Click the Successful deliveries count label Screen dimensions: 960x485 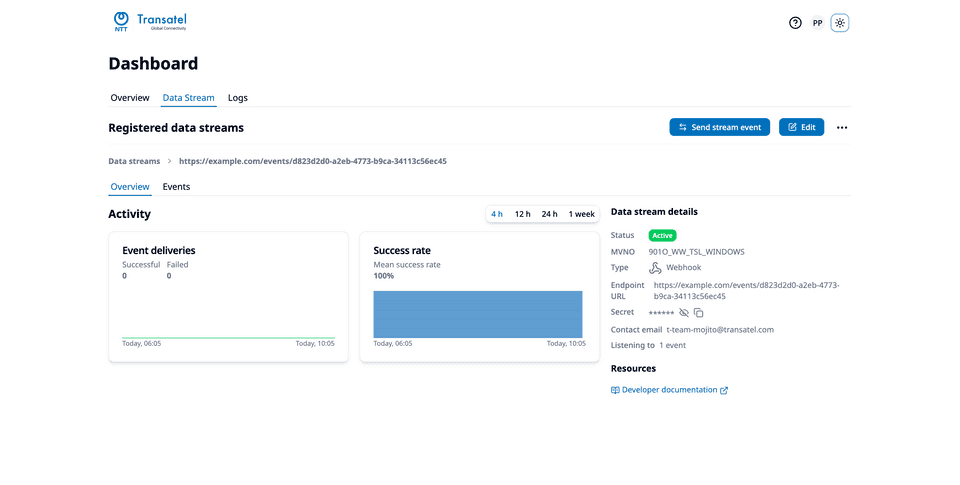click(141, 265)
